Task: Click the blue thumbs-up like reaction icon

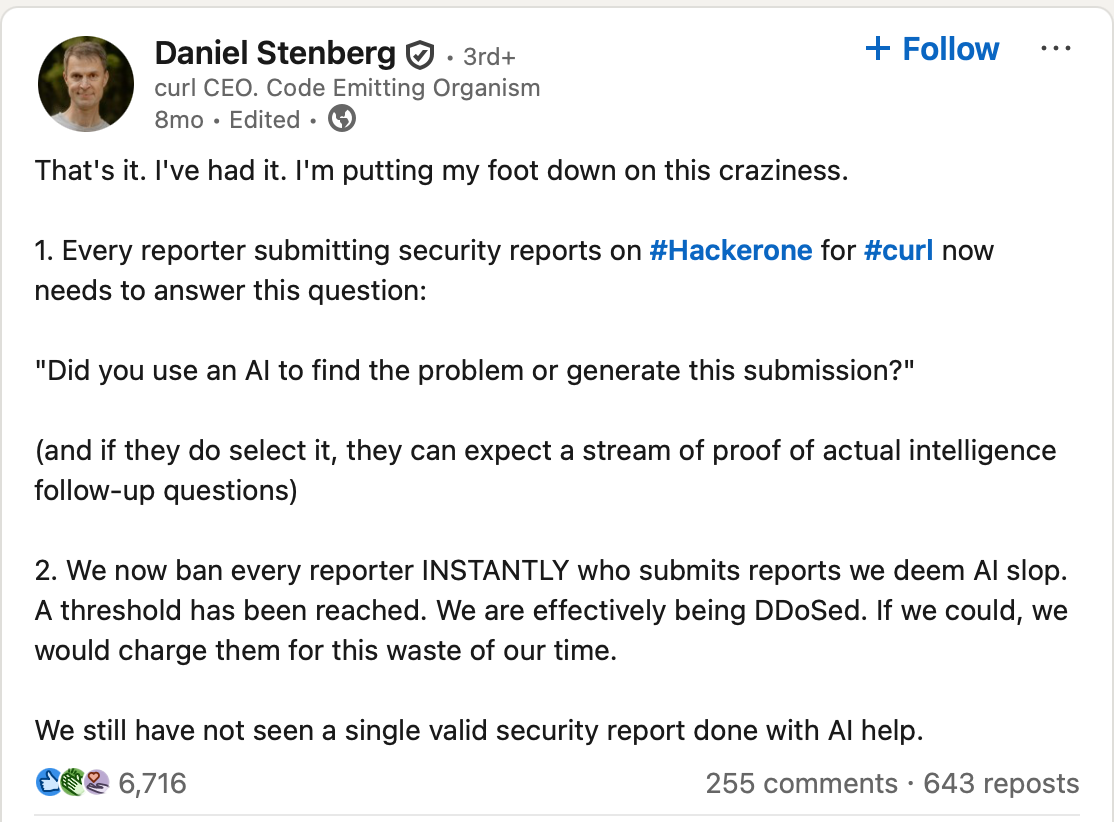Action: click(49, 782)
